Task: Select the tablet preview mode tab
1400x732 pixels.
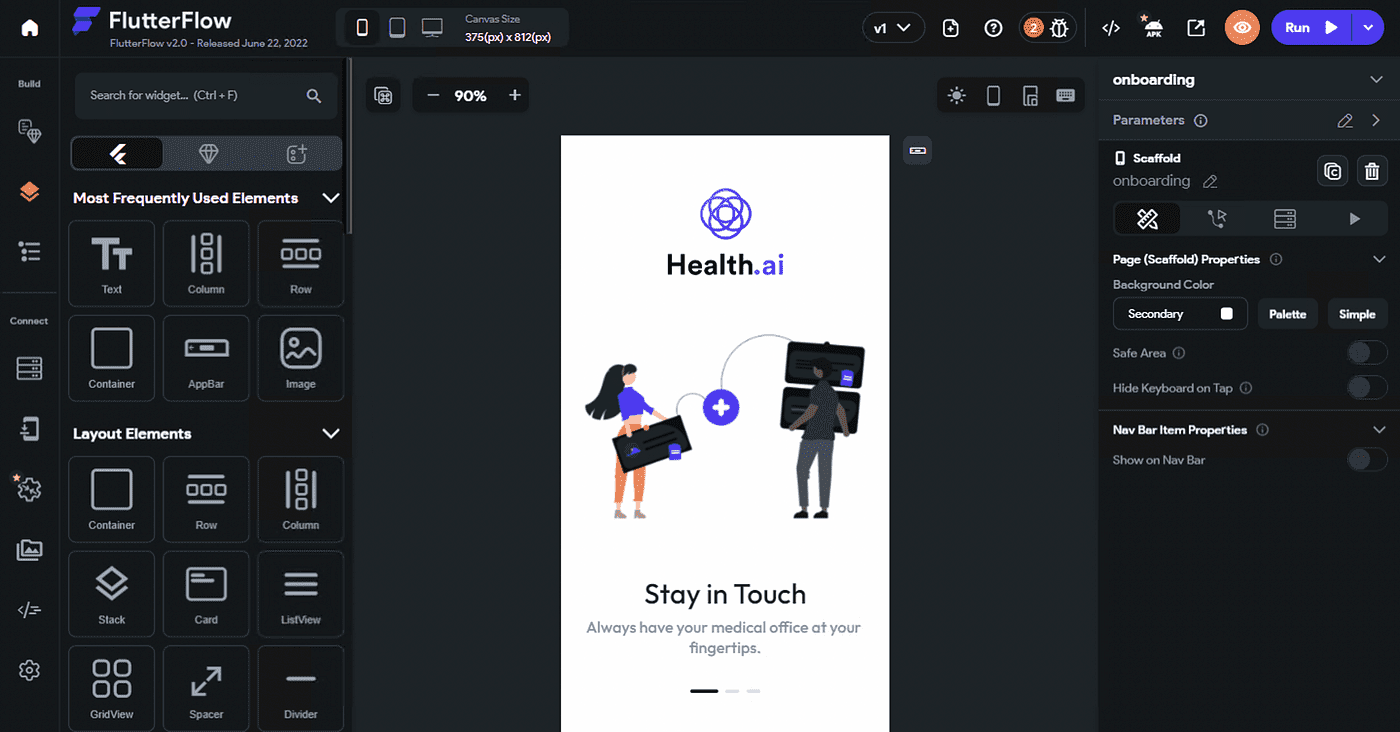Action: click(x=397, y=27)
